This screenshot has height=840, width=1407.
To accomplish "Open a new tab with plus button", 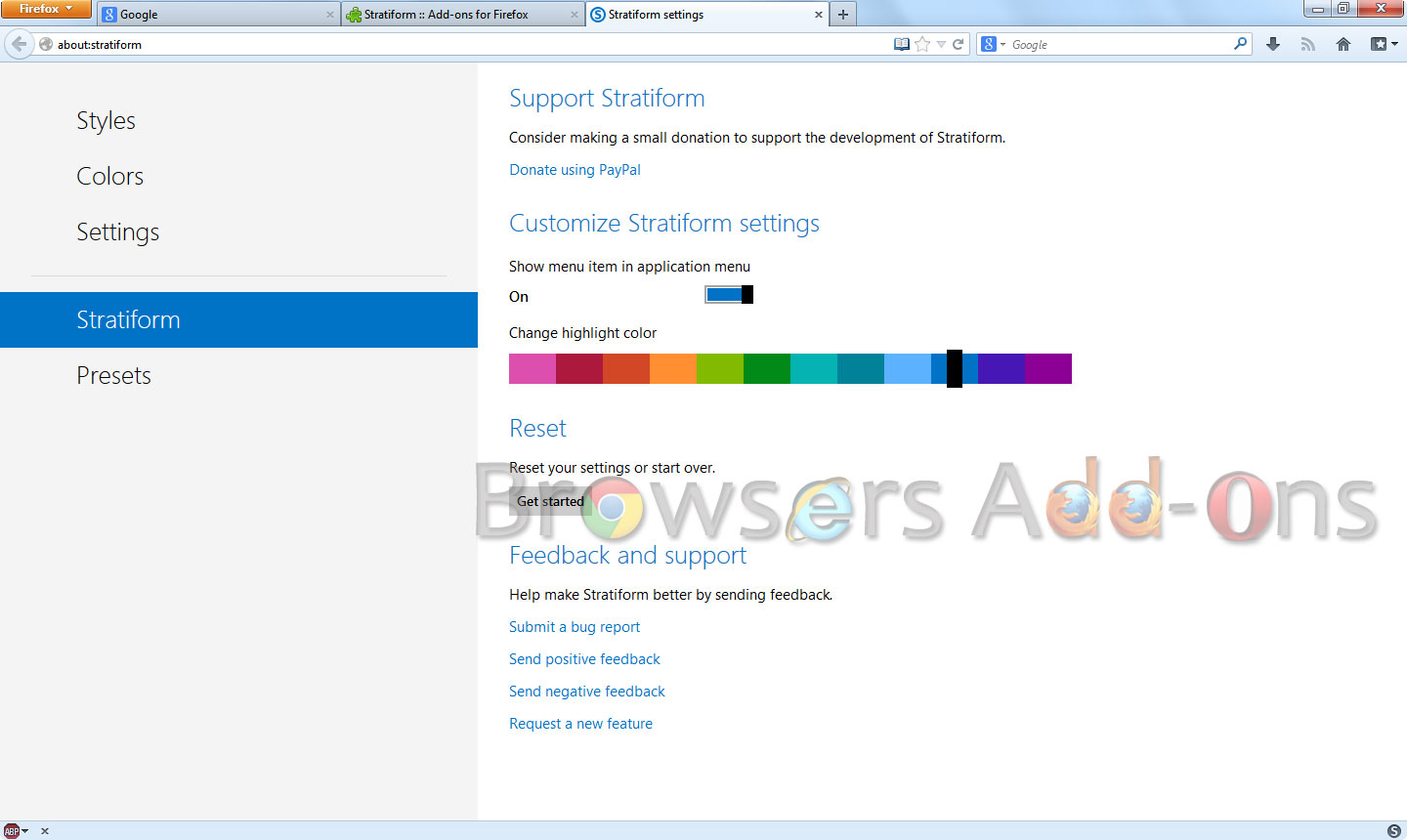I will 843,15.
